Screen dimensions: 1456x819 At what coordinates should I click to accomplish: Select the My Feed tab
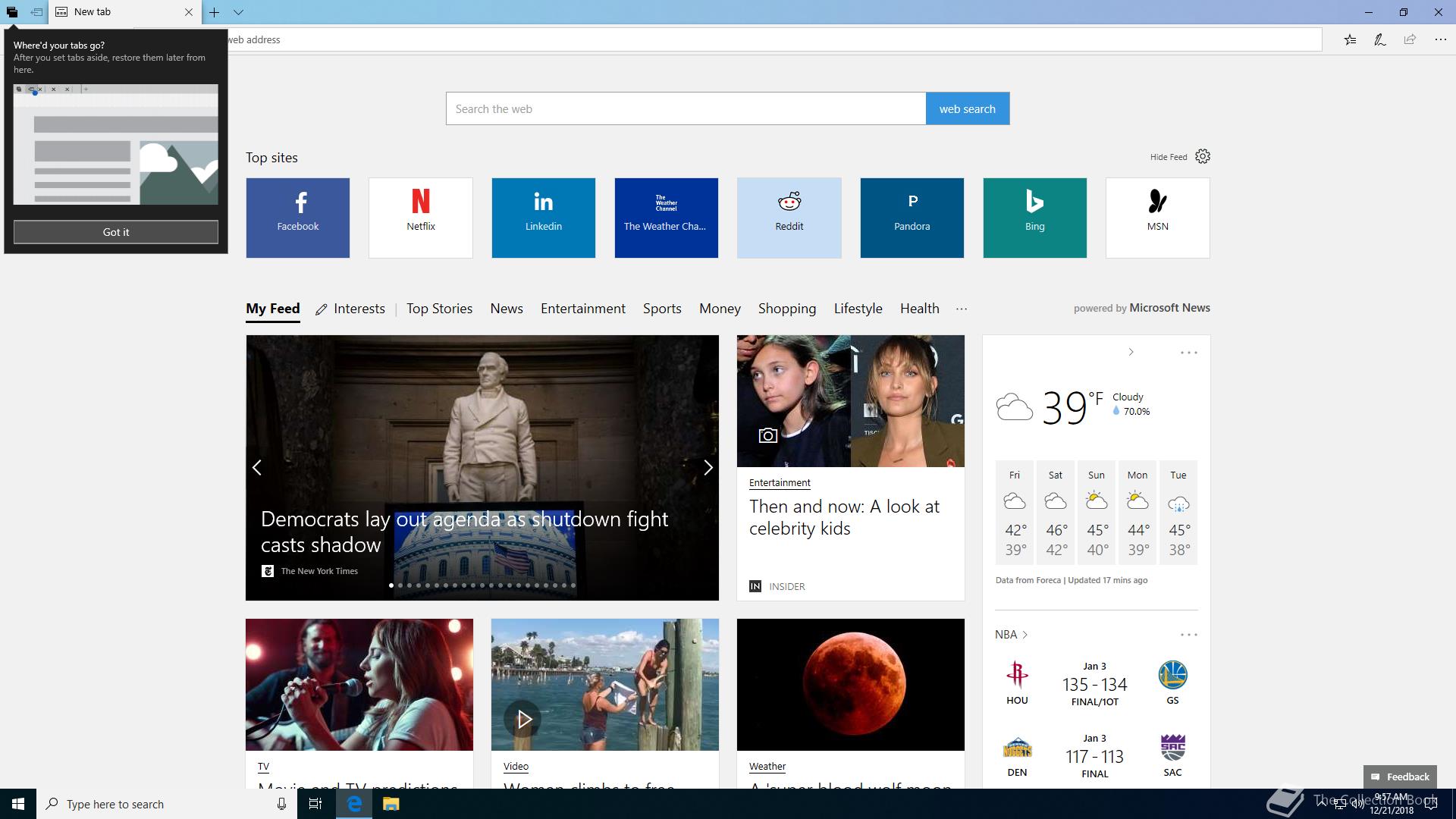[272, 309]
